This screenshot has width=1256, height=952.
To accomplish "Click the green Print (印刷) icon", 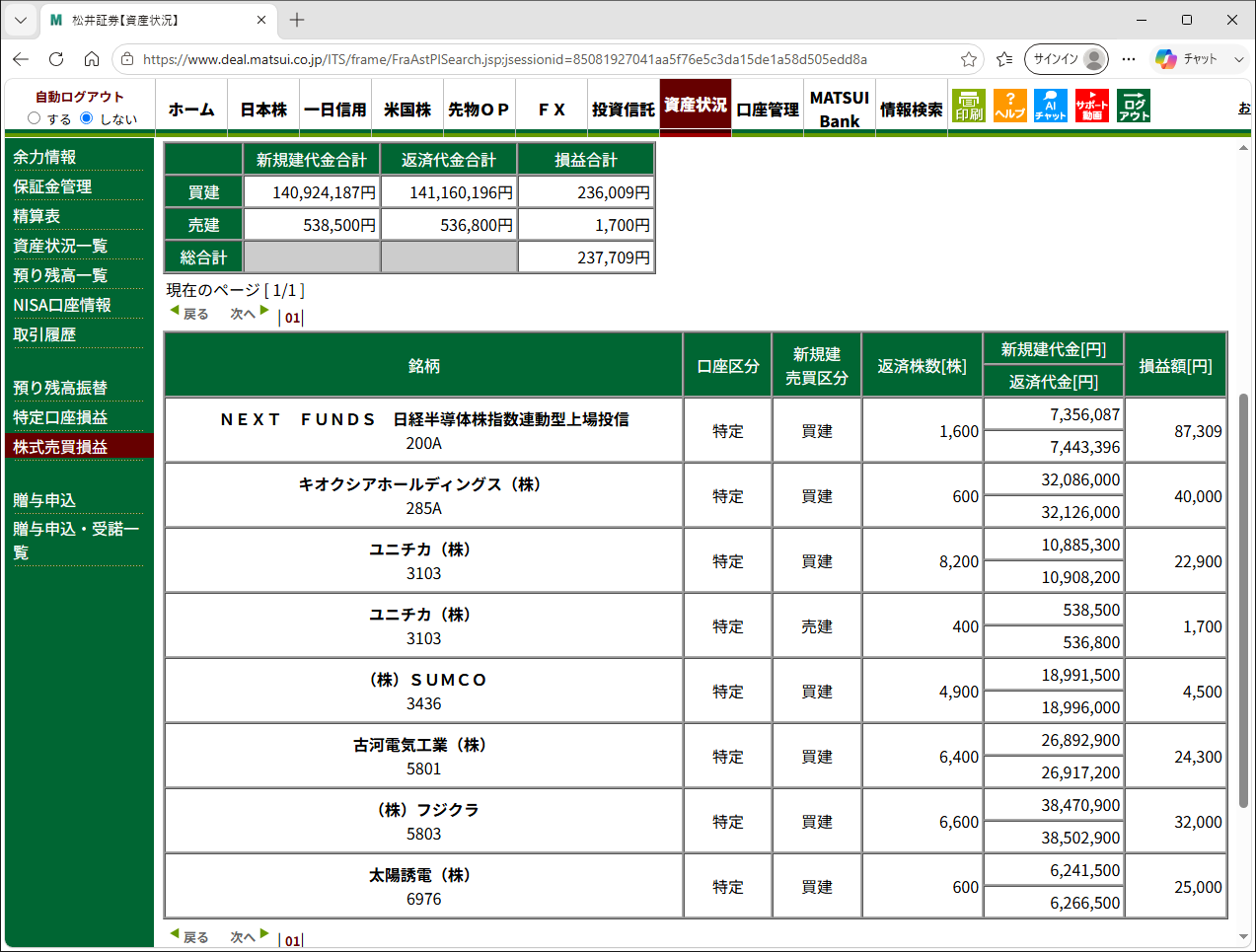I will coord(969,106).
